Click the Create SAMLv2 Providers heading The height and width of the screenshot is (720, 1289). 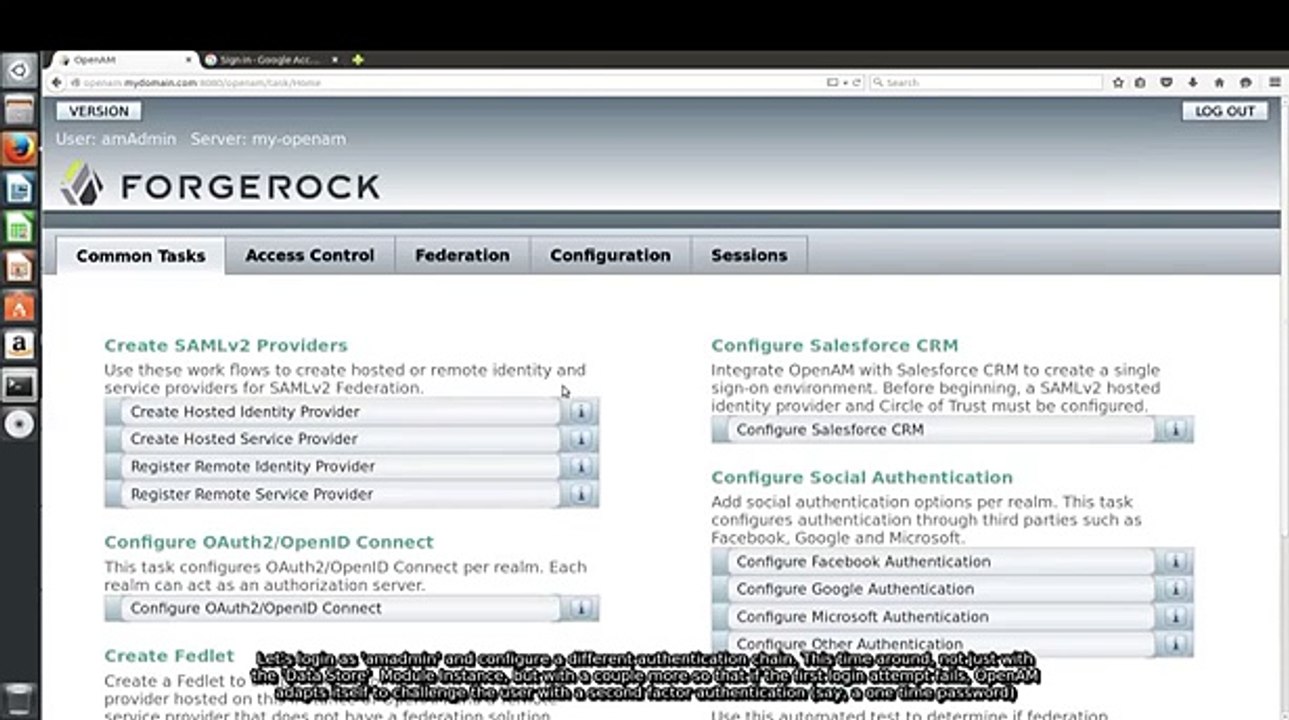coord(226,346)
